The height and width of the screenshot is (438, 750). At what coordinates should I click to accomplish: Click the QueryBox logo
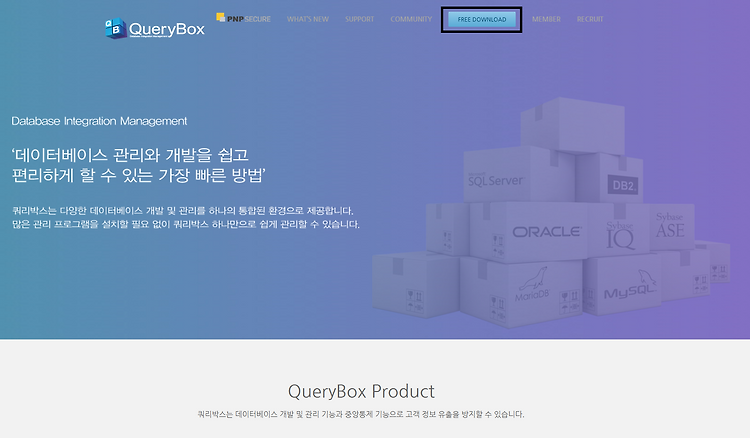tap(155, 29)
